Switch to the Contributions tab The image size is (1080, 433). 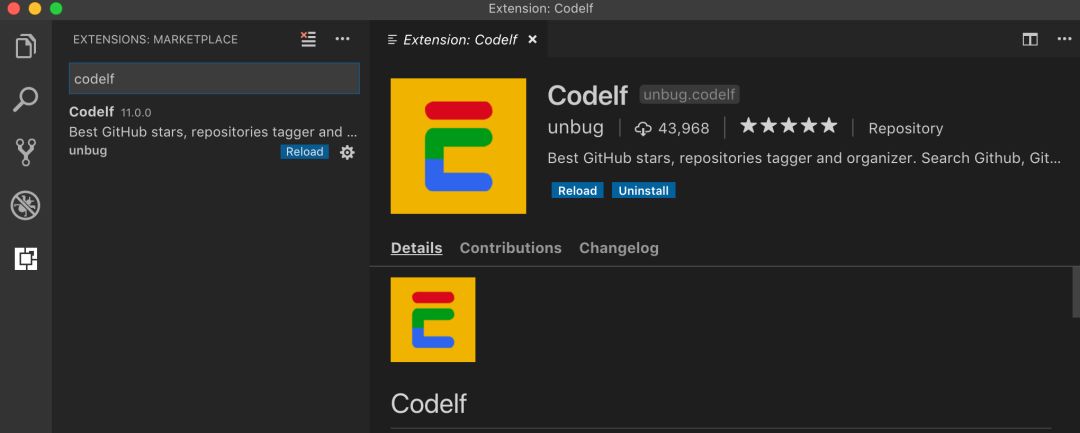510,248
